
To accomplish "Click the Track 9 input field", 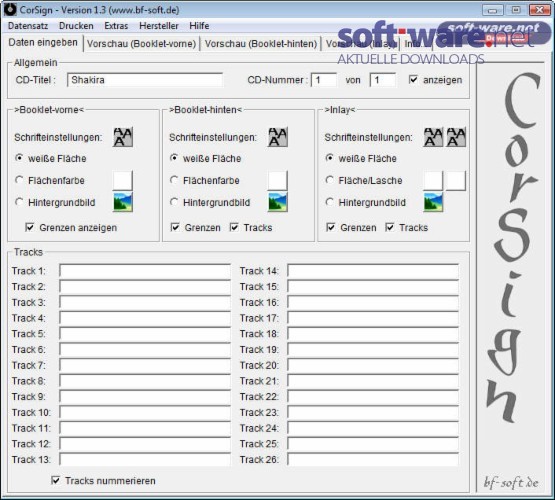I will (x=145, y=397).
